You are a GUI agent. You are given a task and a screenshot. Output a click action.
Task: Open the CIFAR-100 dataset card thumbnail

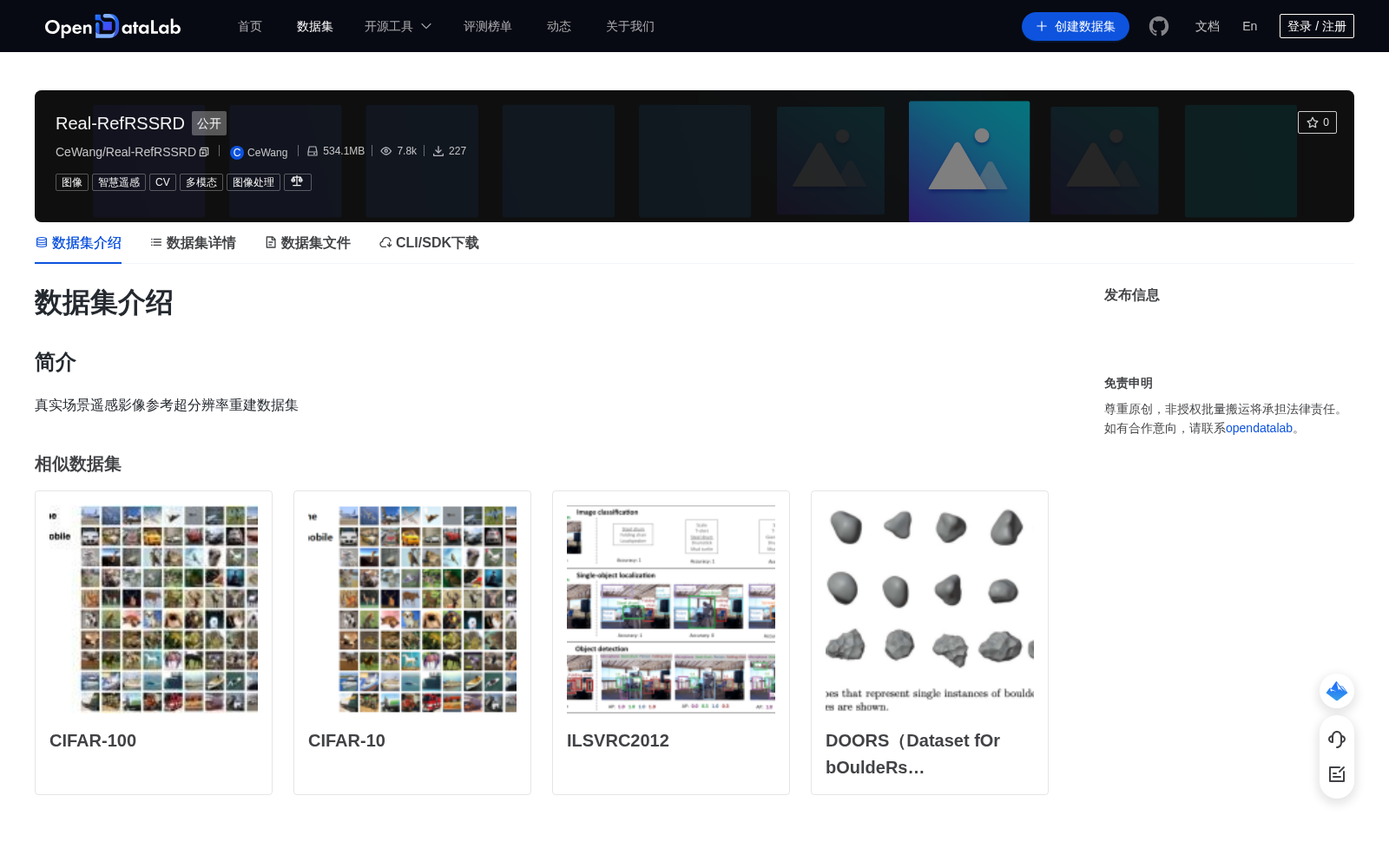pos(154,609)
